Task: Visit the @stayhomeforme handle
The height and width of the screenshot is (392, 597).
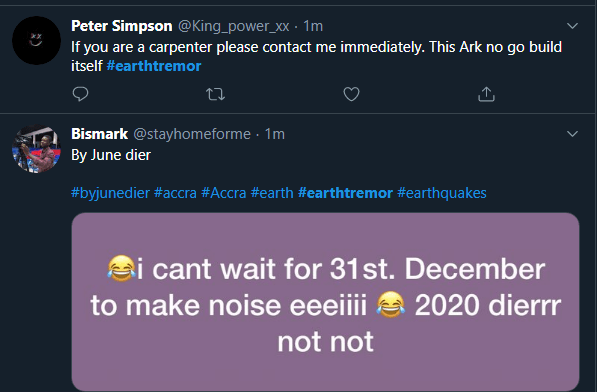Action: 192,134
